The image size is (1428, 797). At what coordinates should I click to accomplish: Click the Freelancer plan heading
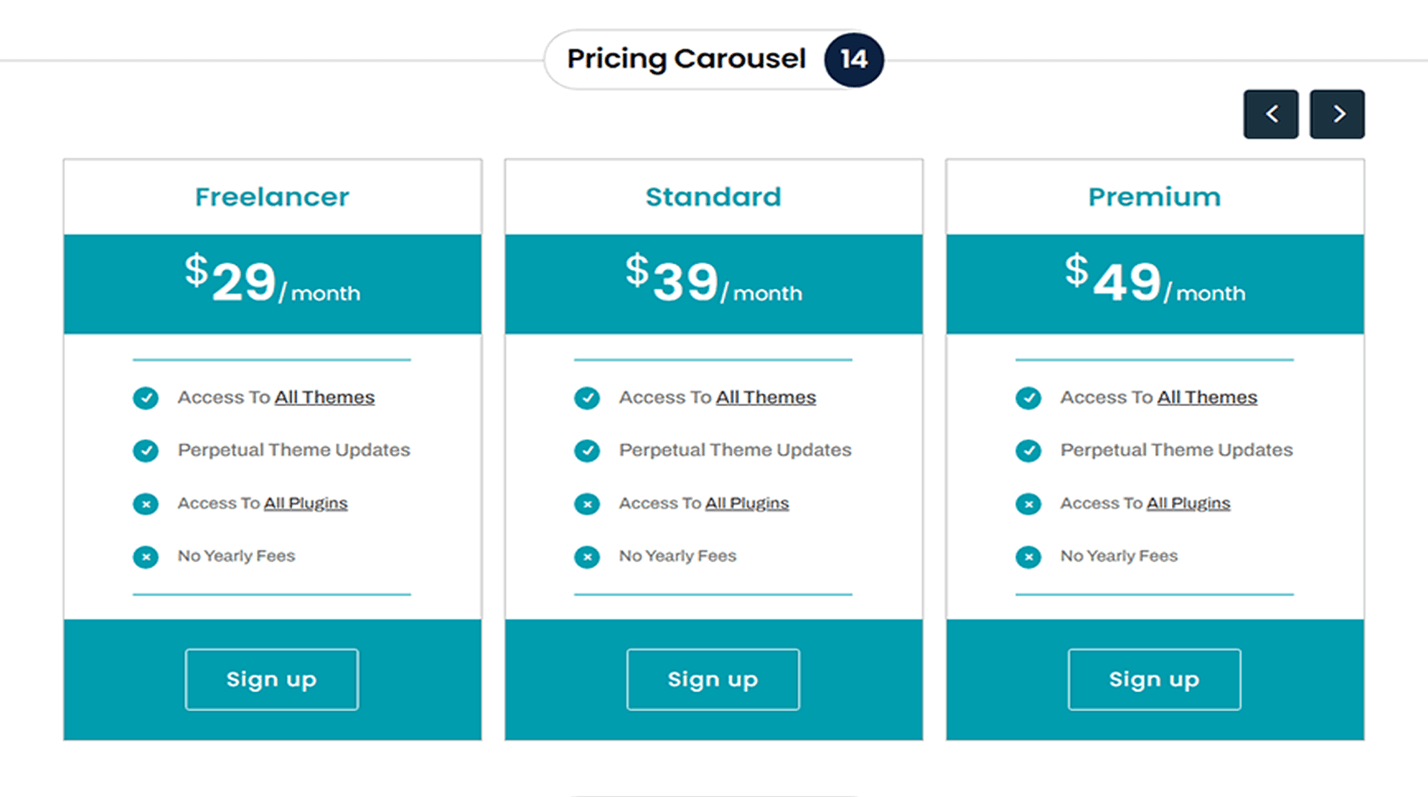(x=272, y=197)
